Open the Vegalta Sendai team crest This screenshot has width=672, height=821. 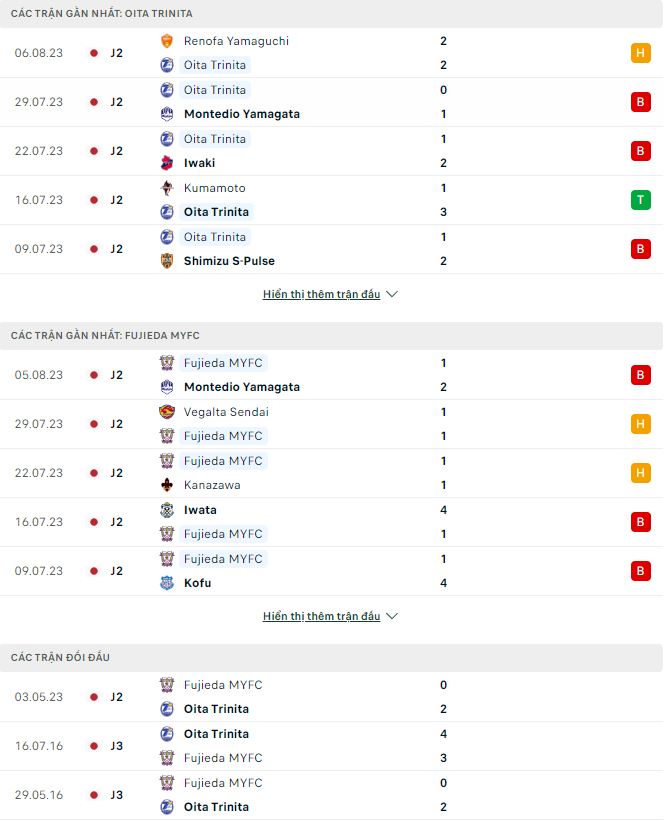pyautogui.click(x=167, y=412)
